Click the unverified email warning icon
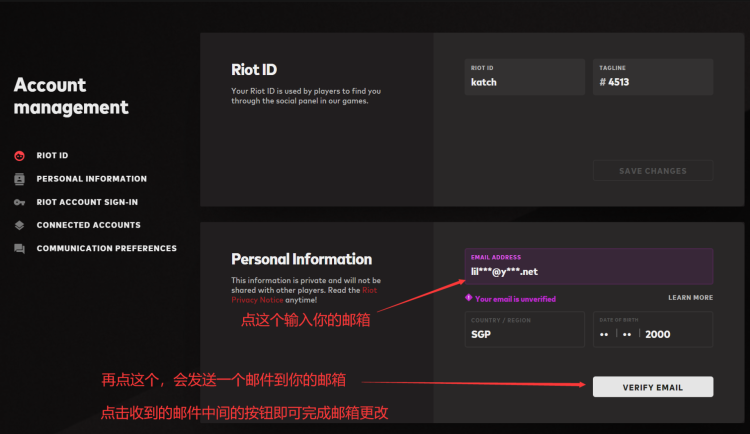The height and width of the screenshot is (434, 750). (x=469, y=298)
